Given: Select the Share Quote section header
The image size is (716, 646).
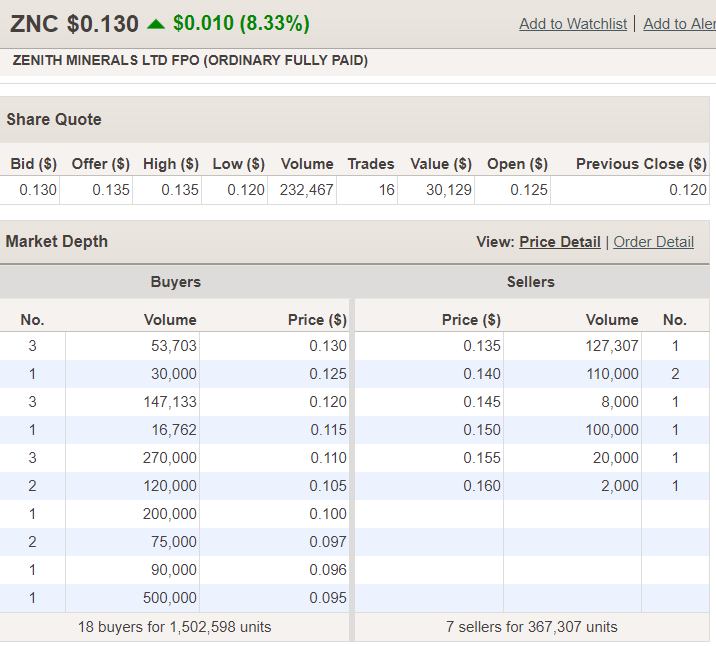Looking at the screenshot, I should click(54, 120).
